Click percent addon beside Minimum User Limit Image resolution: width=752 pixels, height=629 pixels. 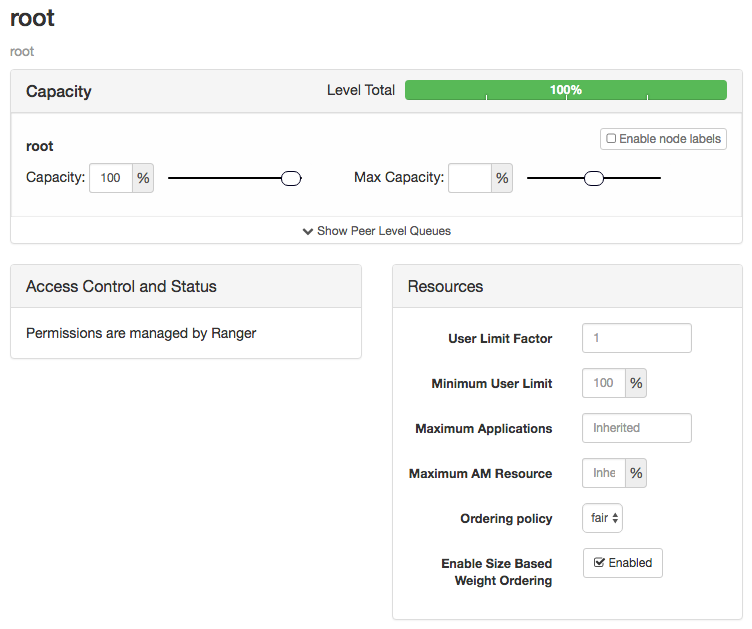(x=636, y=383)
